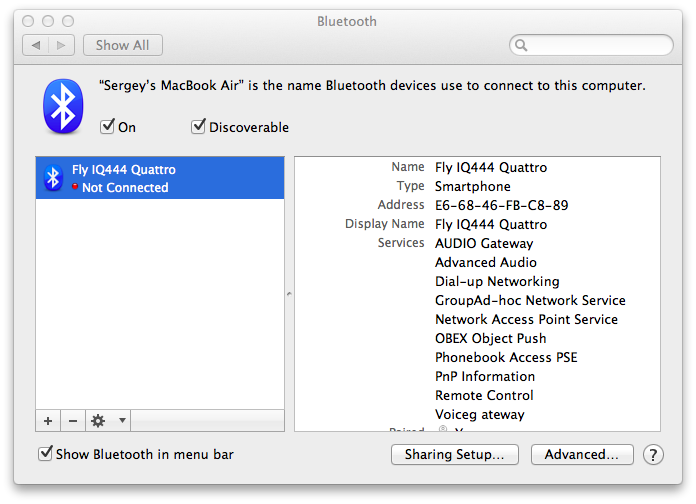696x504 pixels.
Task: Remove selected device with minus button
Action: point(72,421)
